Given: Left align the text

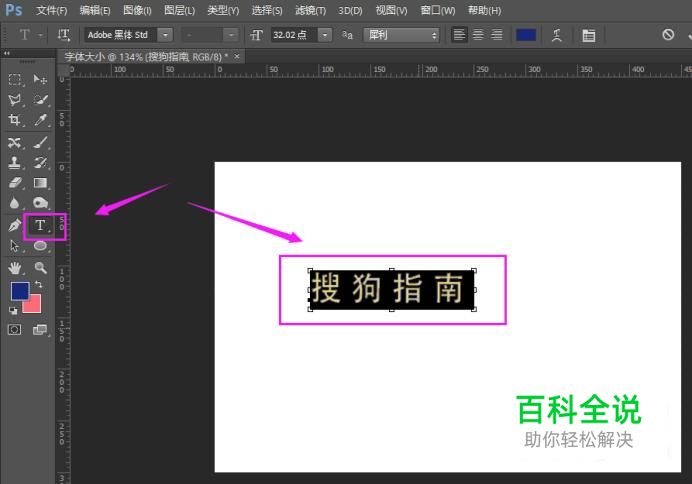Looking at the screenshot, I should tap(459, 35).
